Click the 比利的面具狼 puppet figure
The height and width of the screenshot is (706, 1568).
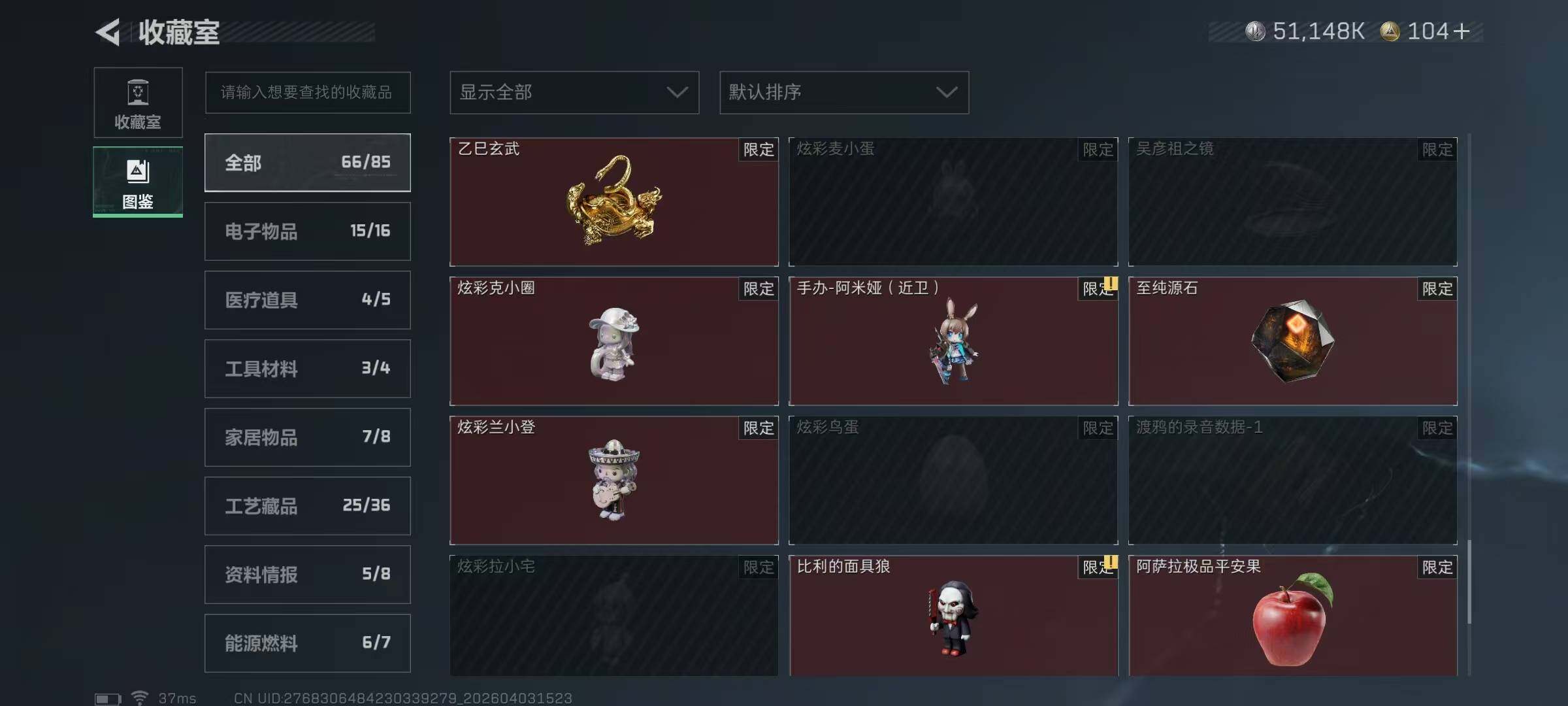[953, 616]
